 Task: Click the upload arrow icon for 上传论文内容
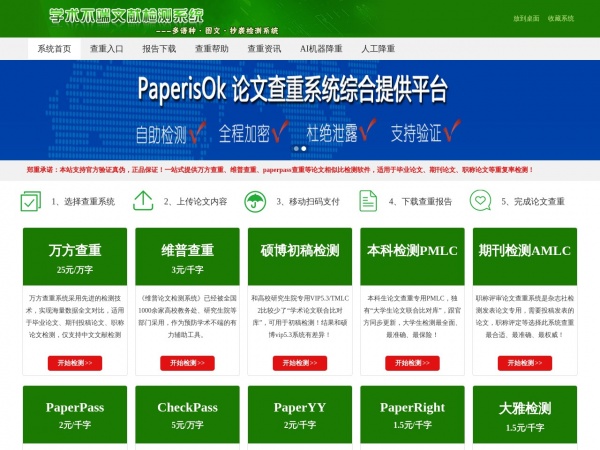pyautogui.click(x=143, y=201)
